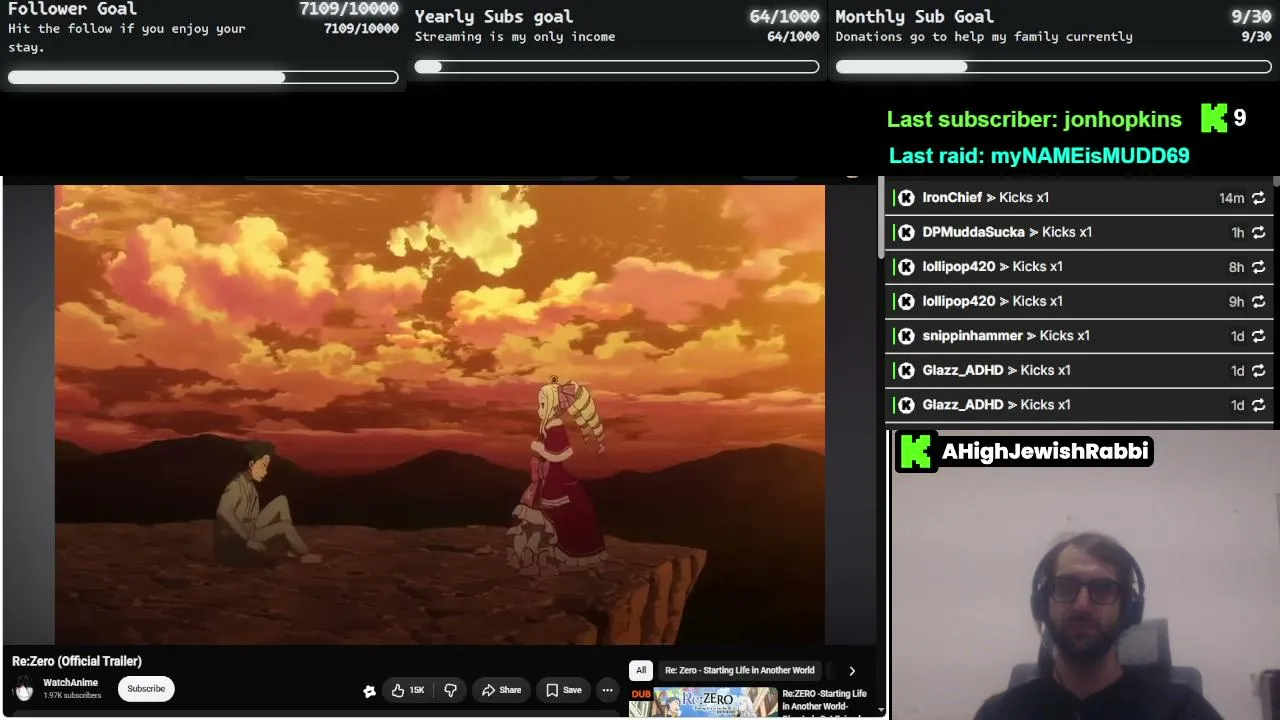
Task: Click the '15K' like count
Action: tap(417, 690)
